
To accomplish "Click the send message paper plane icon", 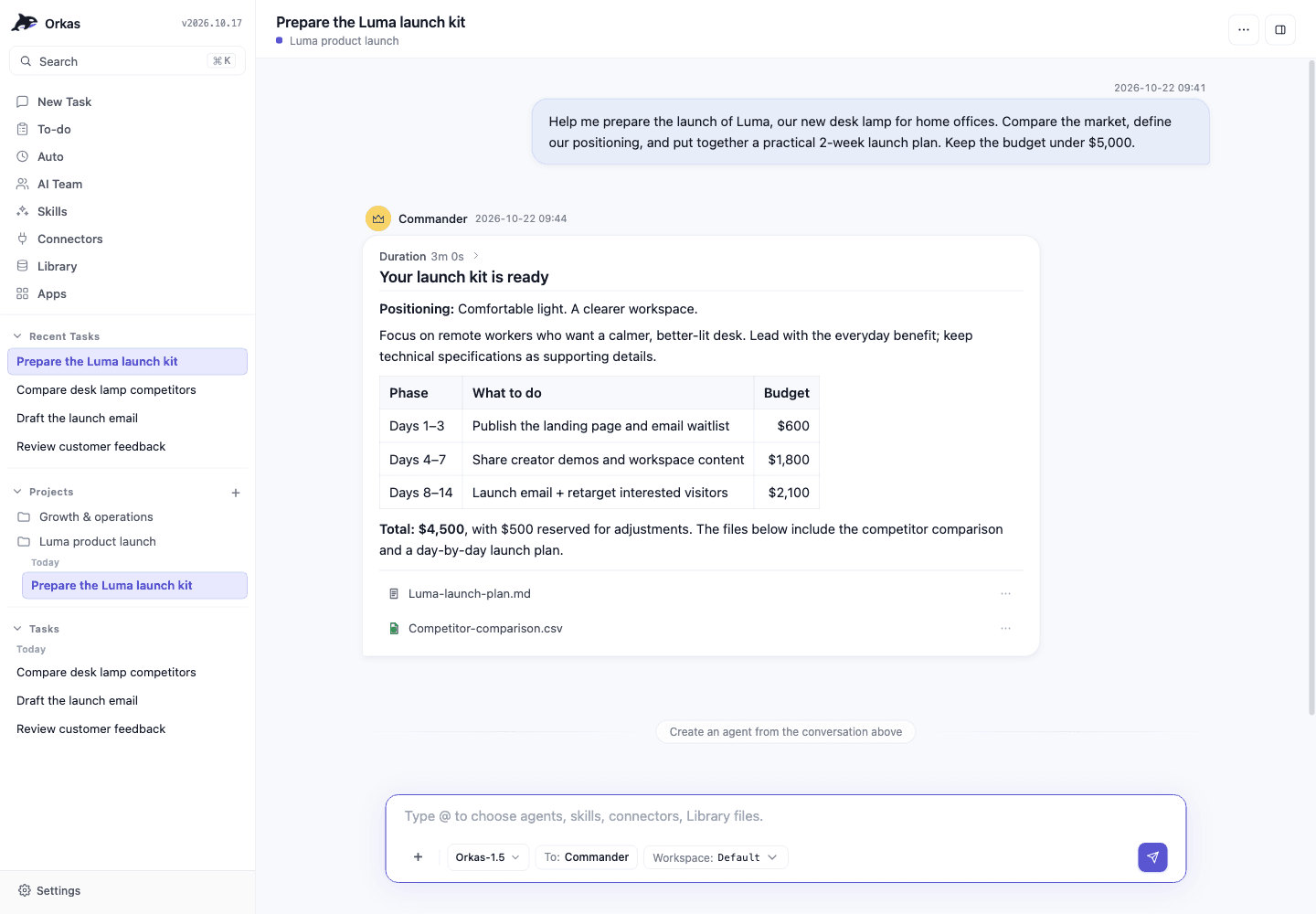I will point(1152,857).
